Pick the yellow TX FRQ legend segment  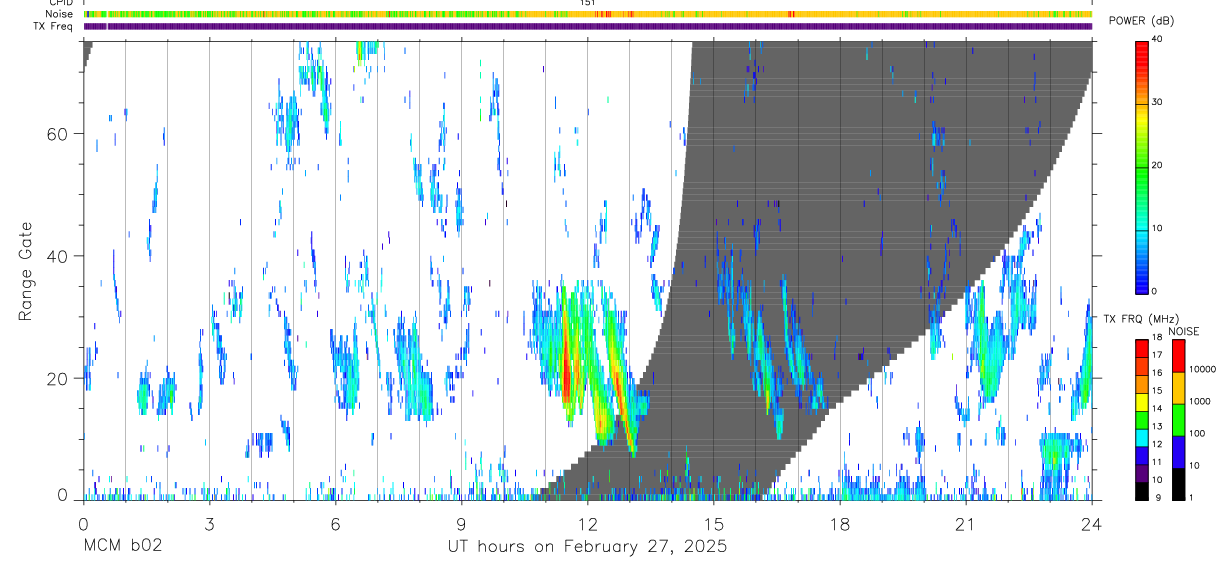point(1142,402)
